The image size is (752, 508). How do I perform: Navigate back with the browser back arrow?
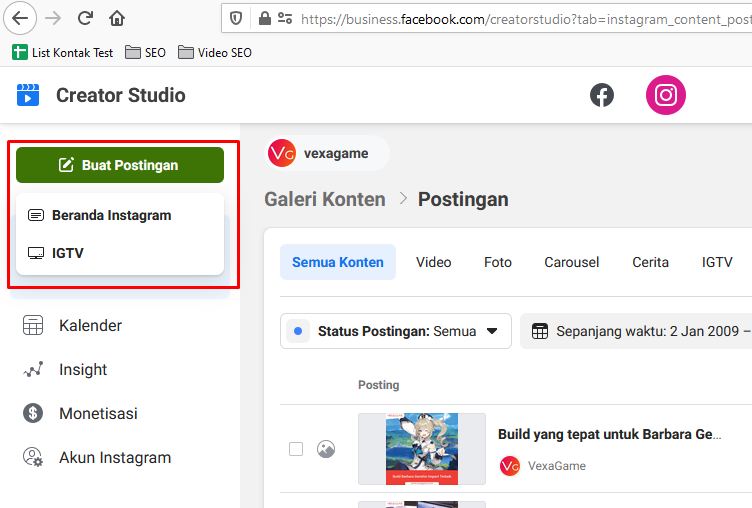point(20,18)
